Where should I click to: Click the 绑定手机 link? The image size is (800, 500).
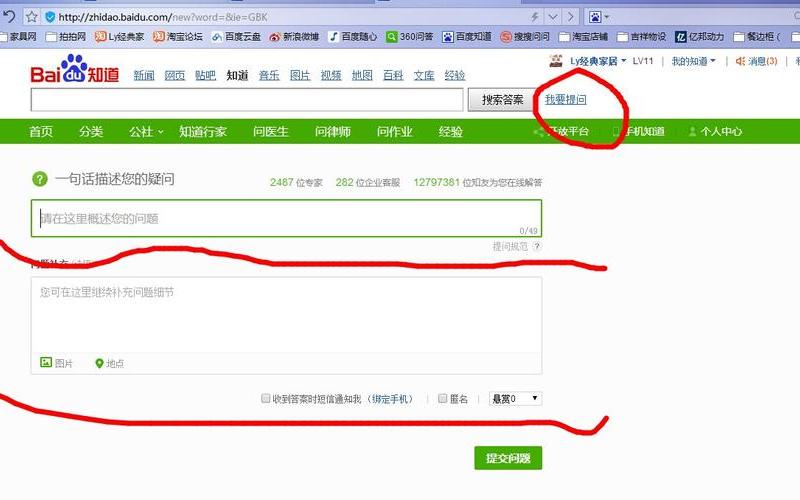pos(391,399)
